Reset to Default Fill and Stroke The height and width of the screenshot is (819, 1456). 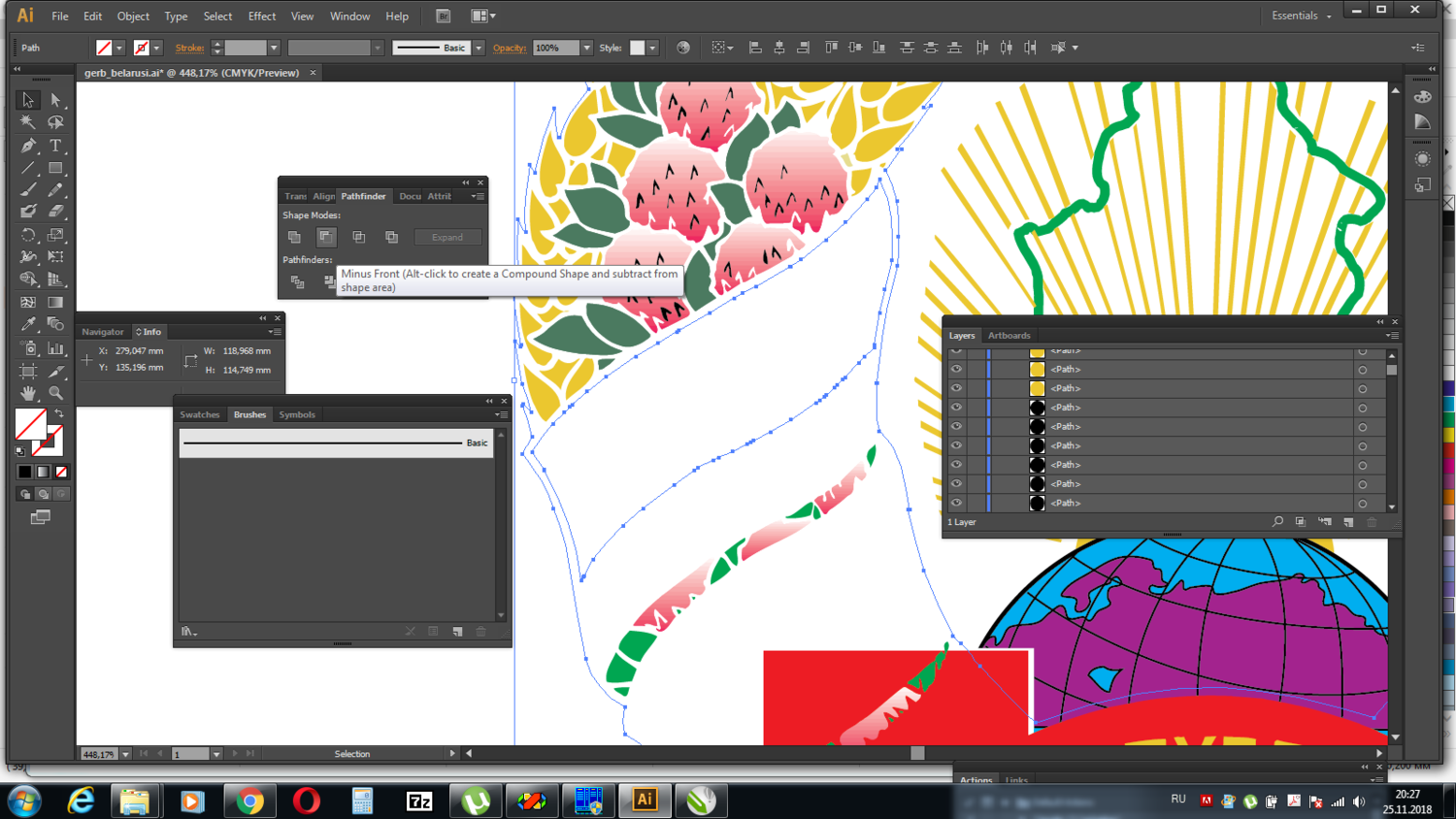tap(20, 450)
